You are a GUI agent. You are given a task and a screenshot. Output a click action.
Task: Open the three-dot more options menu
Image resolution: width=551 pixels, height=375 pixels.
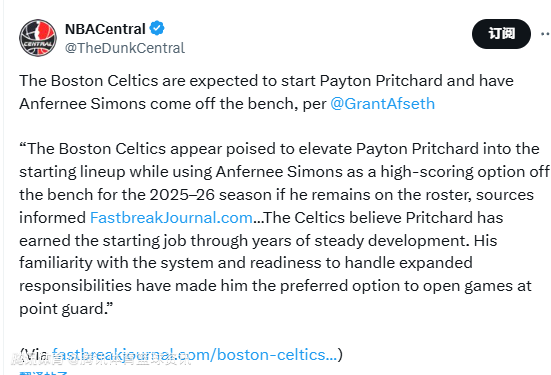(x=545, y=34)
